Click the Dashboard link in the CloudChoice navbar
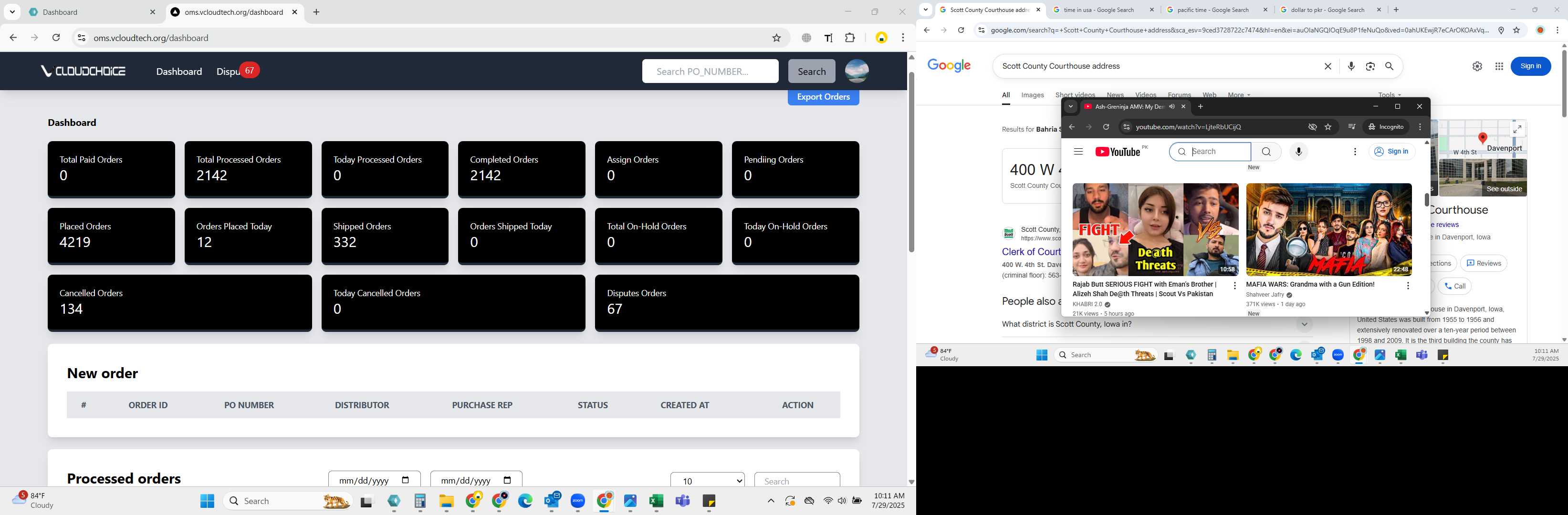The image size is (1568, 515). (x=179, y=72)
